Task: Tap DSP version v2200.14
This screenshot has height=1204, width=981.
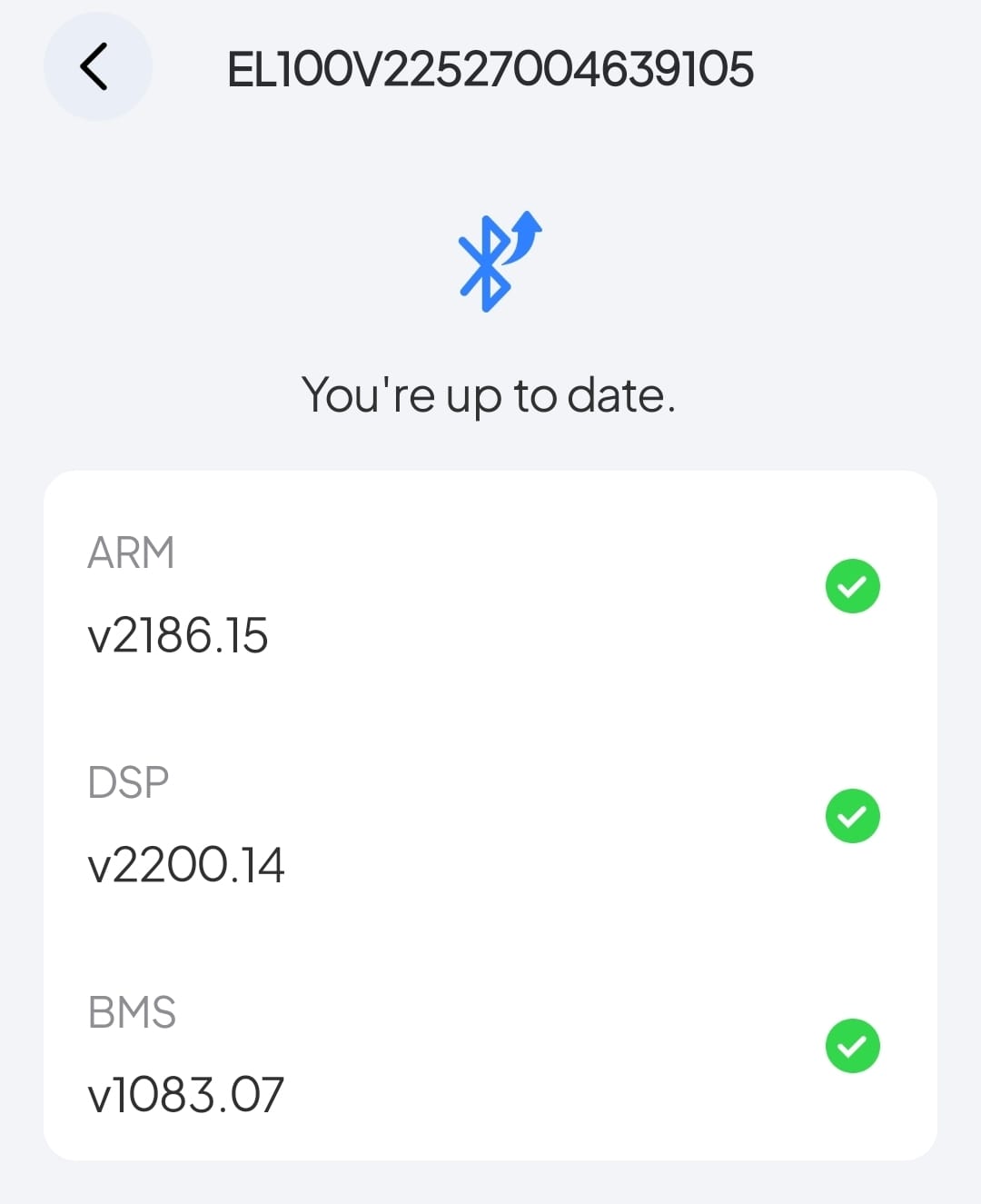Action: 186,865
